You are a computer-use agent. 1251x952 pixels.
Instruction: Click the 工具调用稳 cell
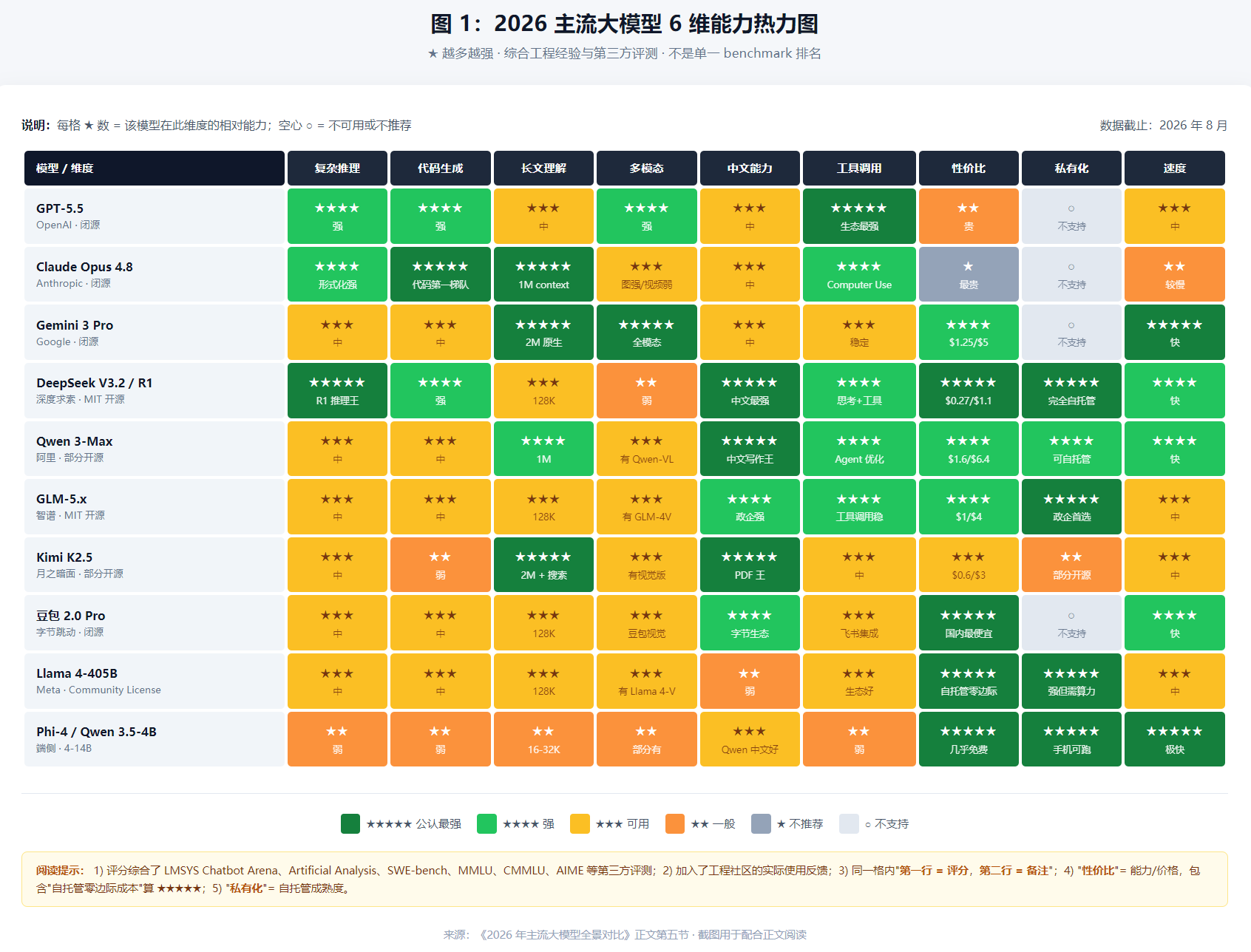click(x=859, y=507)
